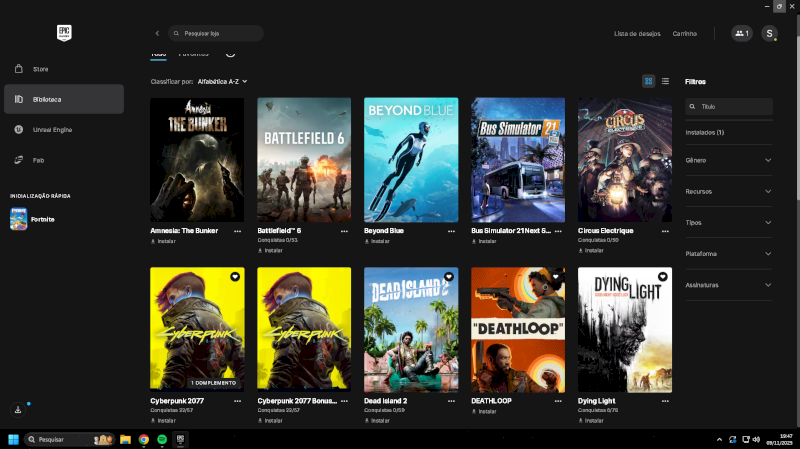This screenshot has width=800, height=449.
Task: Open options menu for Amnesia: The Bunker
Action: 237,231
